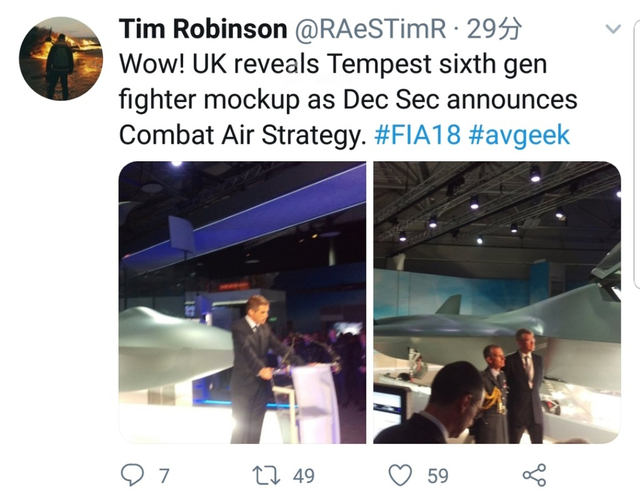Click the reply count 7
Image resolution: width=640 pixels, height=492 pixels.
pyautogui.click(x=161, y=475)
